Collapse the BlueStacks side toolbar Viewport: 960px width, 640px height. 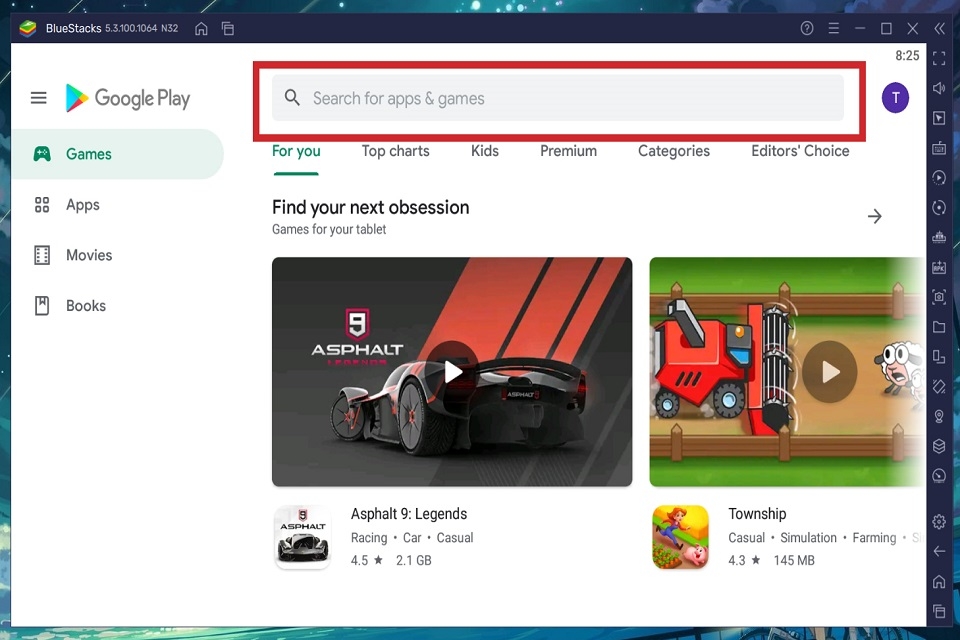(939, 28)
